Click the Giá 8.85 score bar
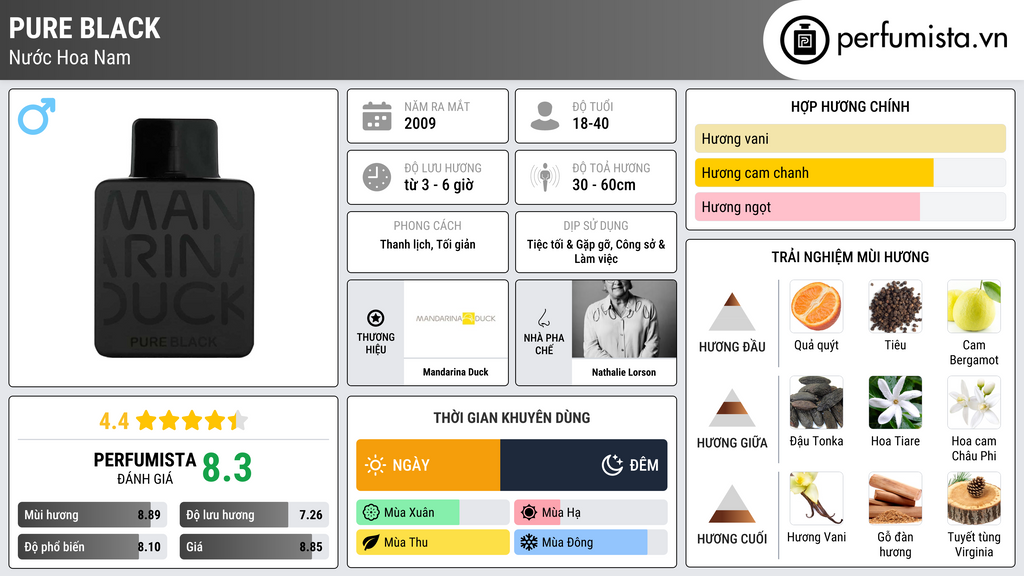The image size is (1024, 576). (254, 547)
